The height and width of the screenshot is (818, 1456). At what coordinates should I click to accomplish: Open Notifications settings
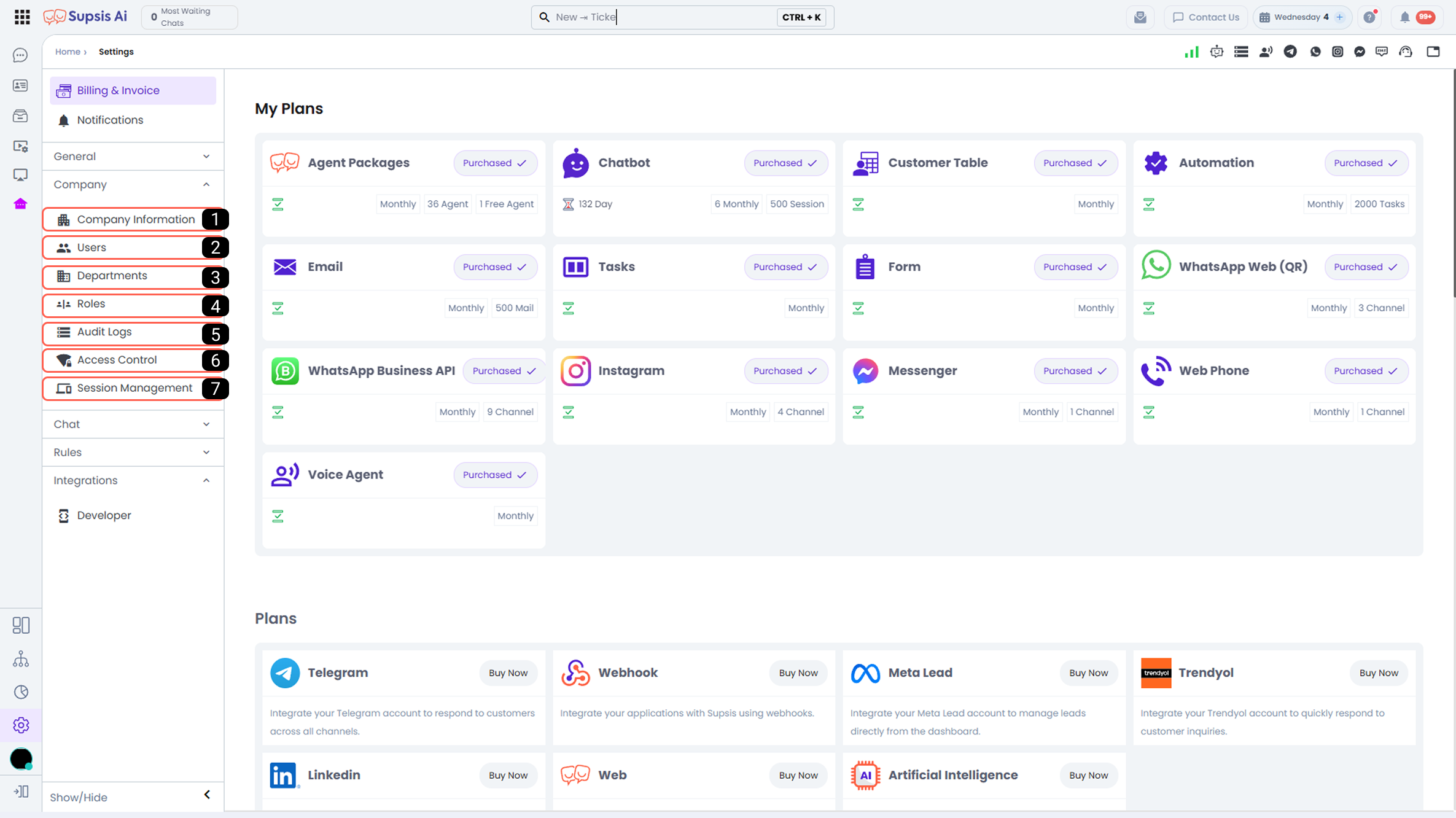pyautogui.click(x=133, y=120)
